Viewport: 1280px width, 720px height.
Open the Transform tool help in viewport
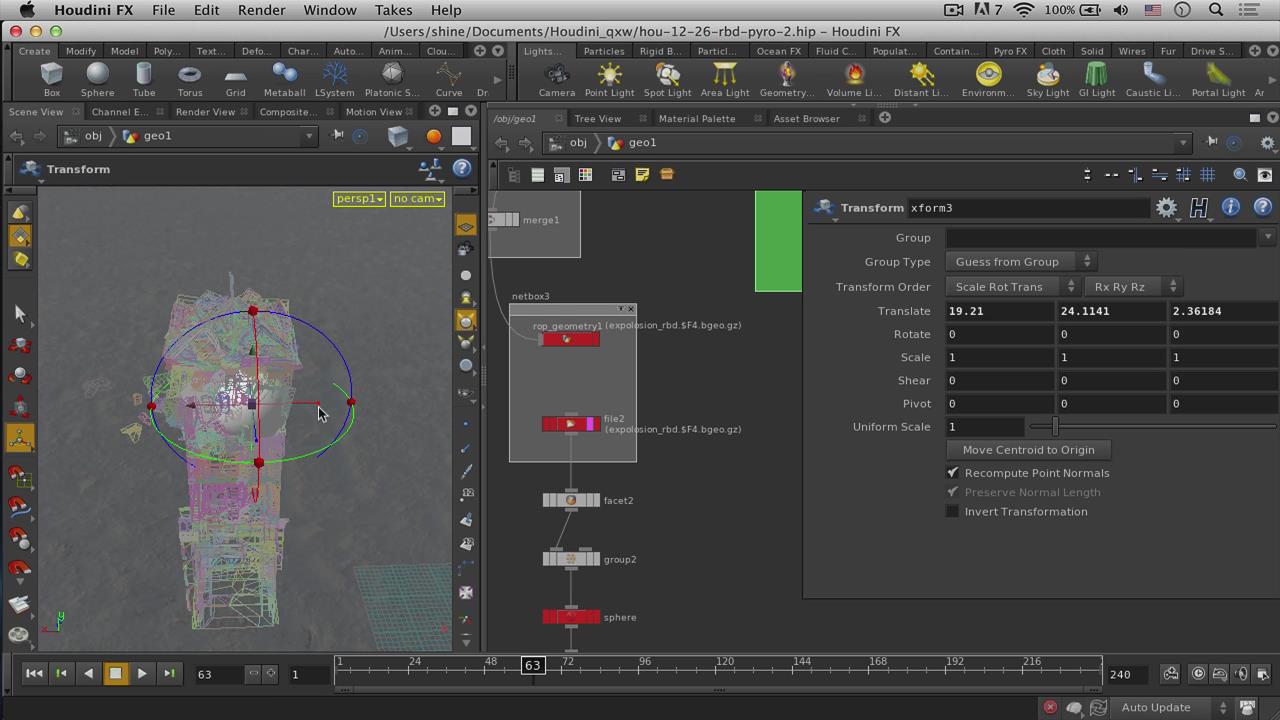[x=462, y=169]
